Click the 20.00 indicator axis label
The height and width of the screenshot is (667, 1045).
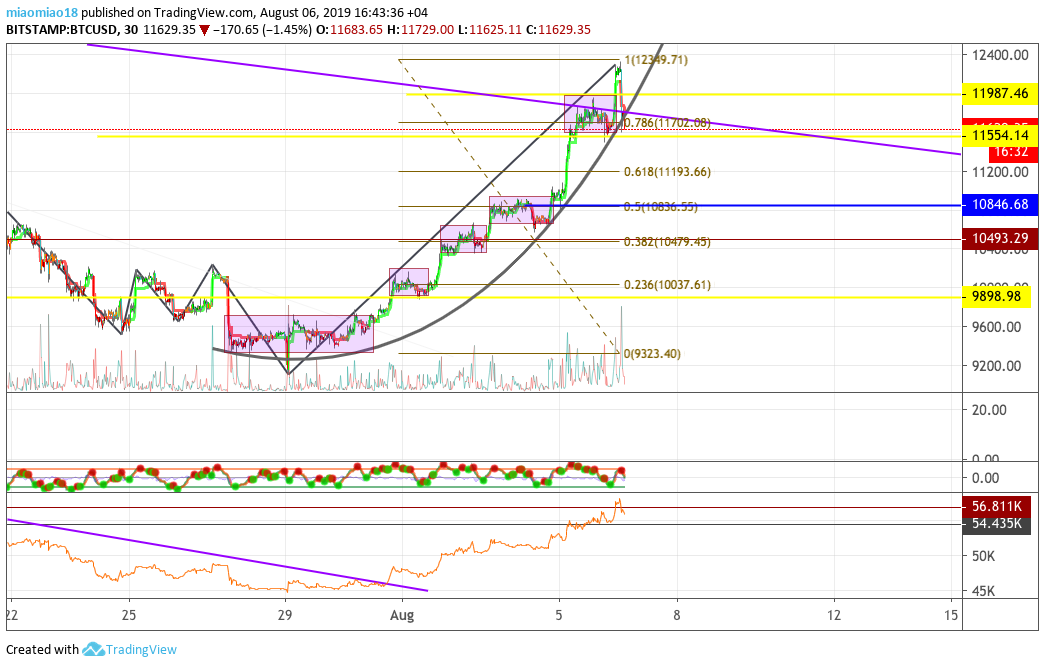(989, 410)
